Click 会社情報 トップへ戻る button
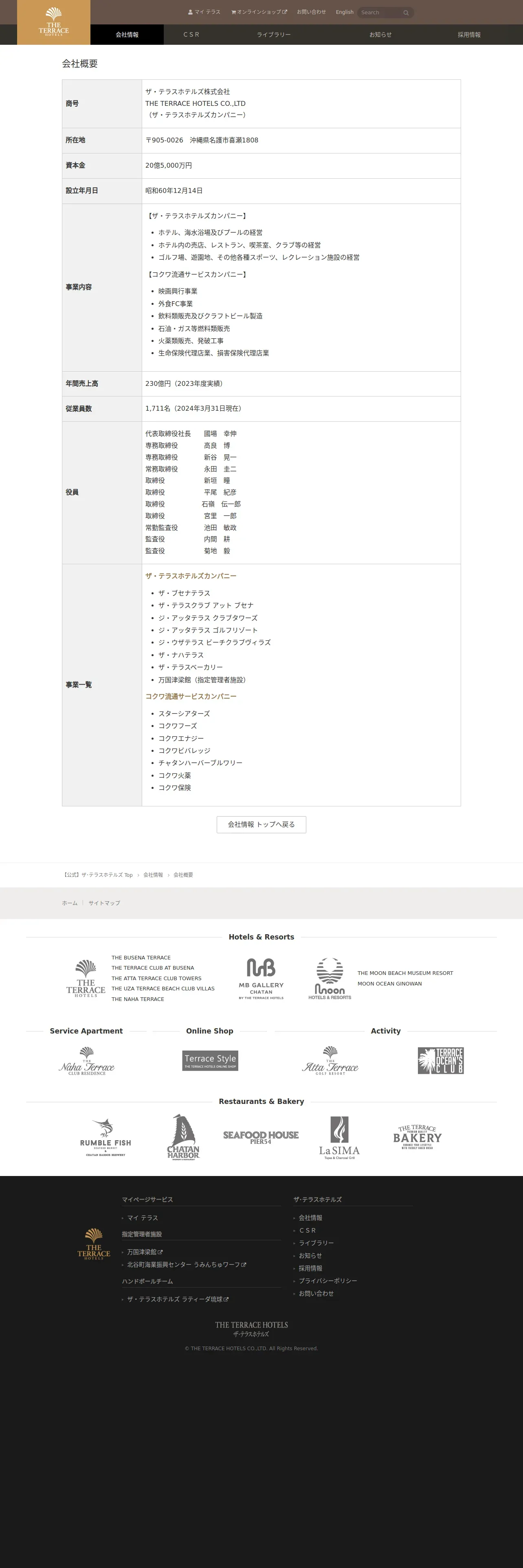Viewport: 523px width, 1568px height. pyautogui.click(x=261, y=824)
